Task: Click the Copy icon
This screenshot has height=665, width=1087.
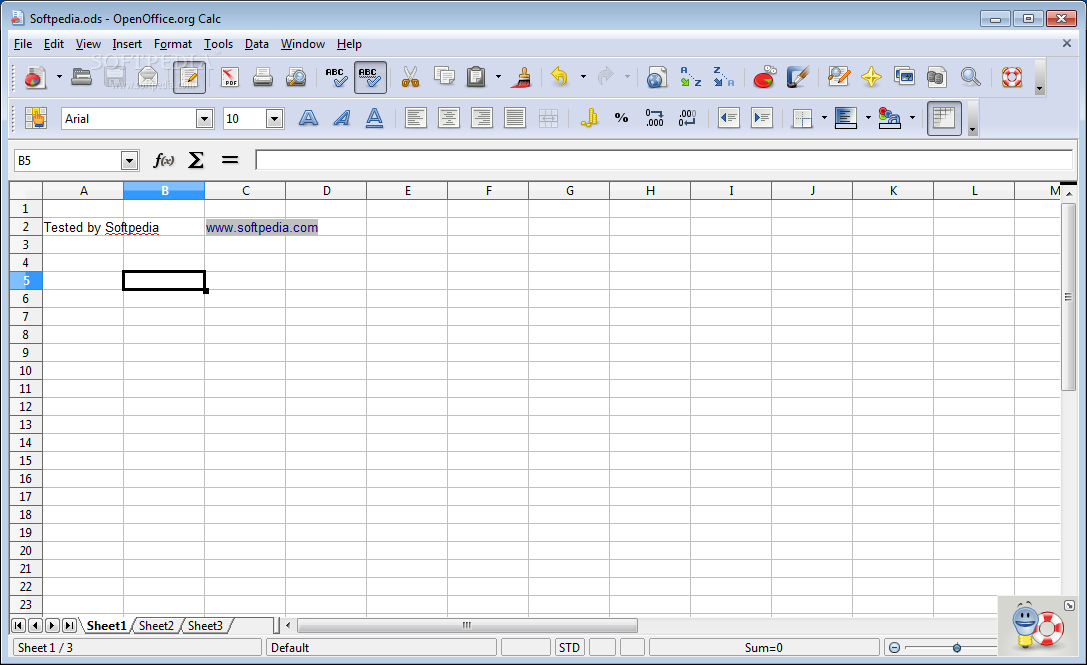Action: click(x=444, y=77)
